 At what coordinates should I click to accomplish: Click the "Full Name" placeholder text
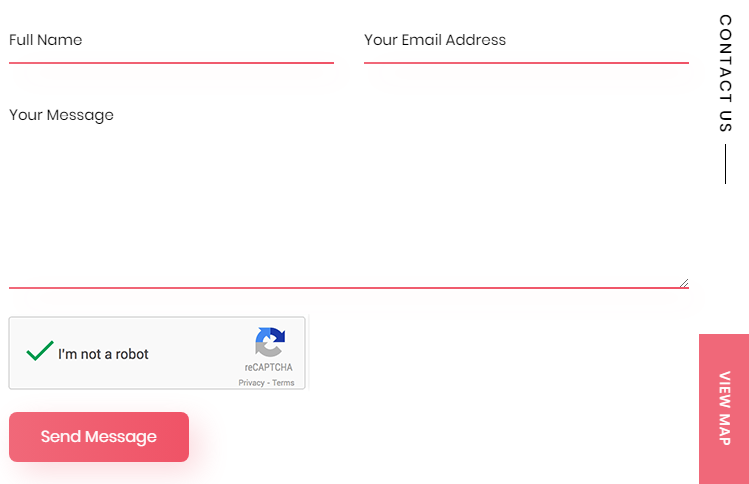pos(45,40)
